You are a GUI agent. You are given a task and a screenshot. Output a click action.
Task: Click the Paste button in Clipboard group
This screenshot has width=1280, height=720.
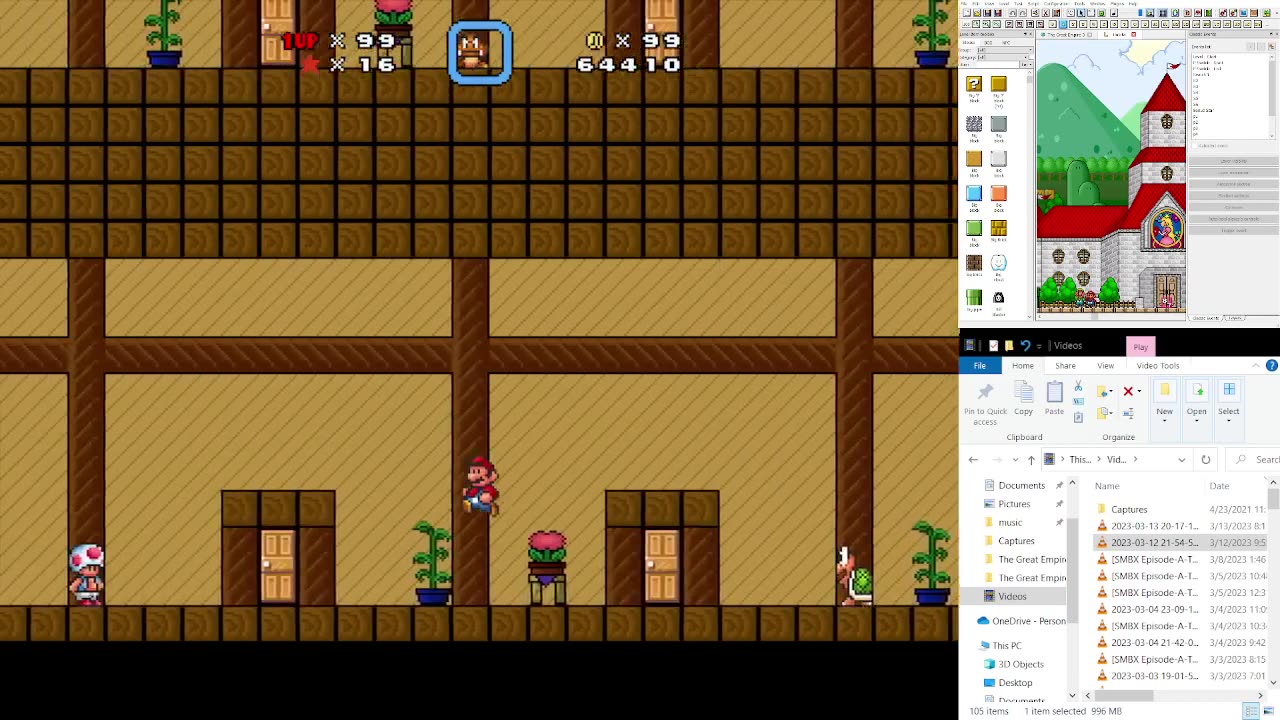point(1054,399)
